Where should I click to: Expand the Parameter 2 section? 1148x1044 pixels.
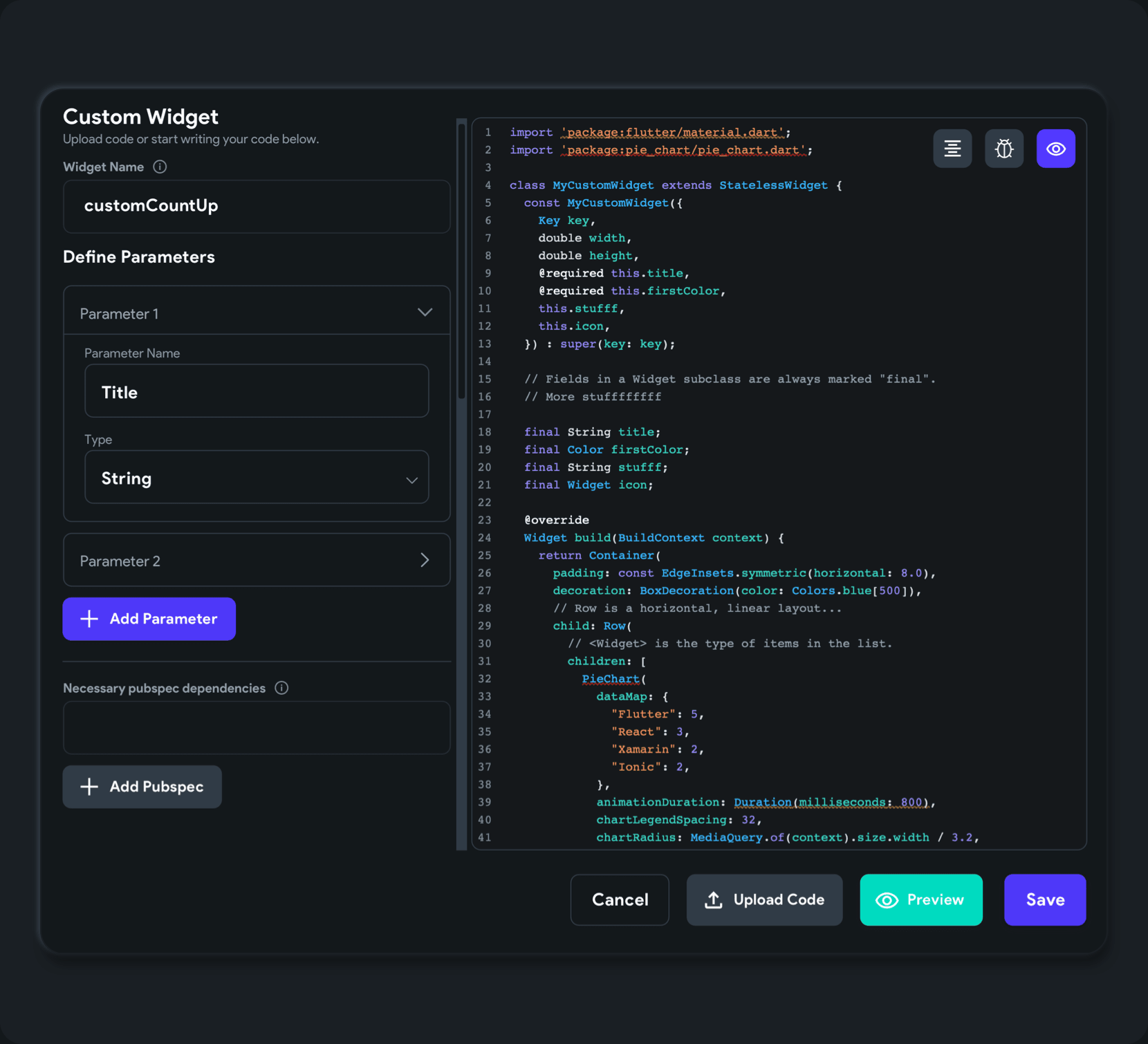click(x=425, y=560)
